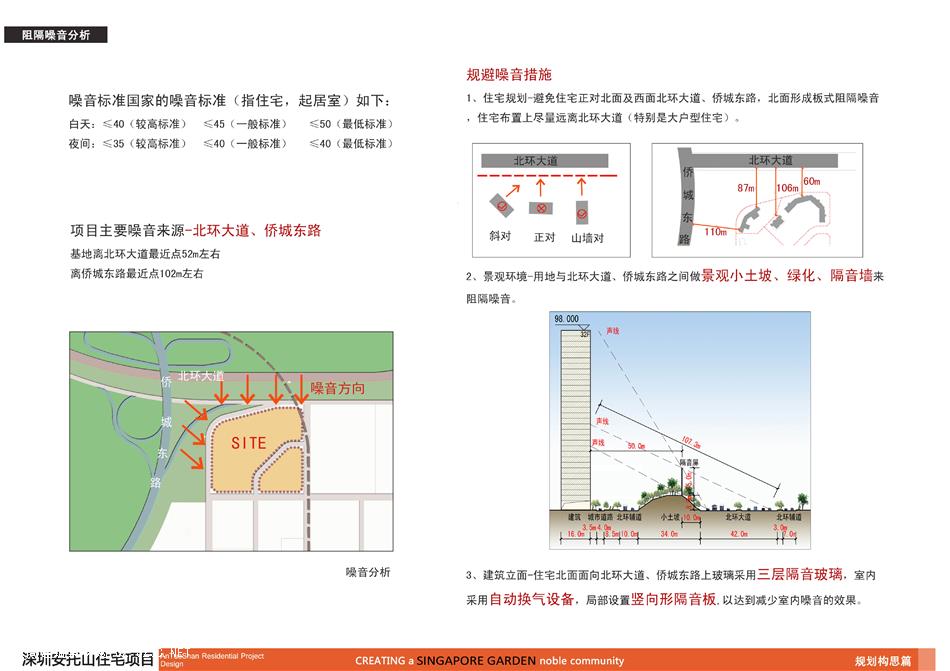Viewport: 950px width, 671px height.
Task: Click the red heading 规避噪音措施
Action: point(509,74)
